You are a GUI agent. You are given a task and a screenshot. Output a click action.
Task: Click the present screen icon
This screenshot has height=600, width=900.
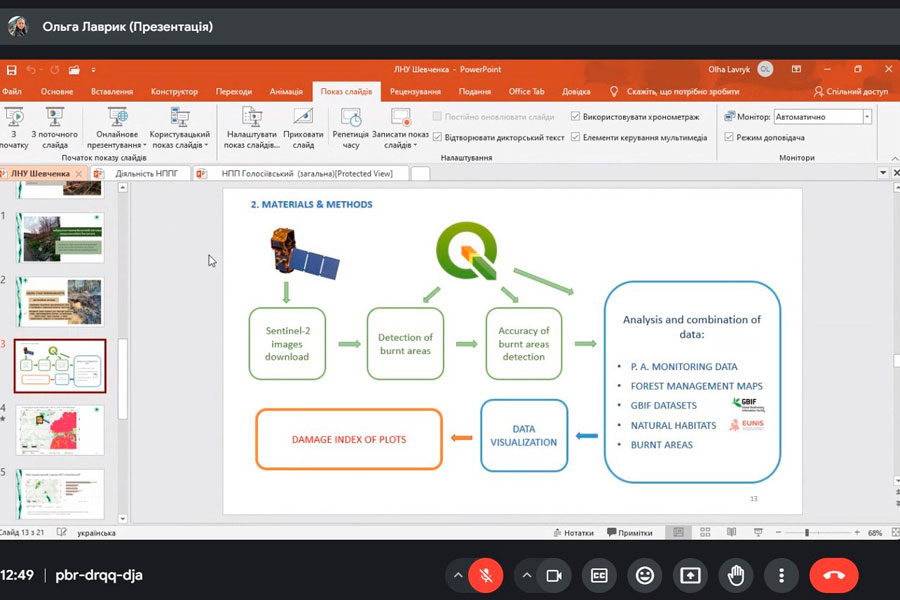click(x=690, y=575)
